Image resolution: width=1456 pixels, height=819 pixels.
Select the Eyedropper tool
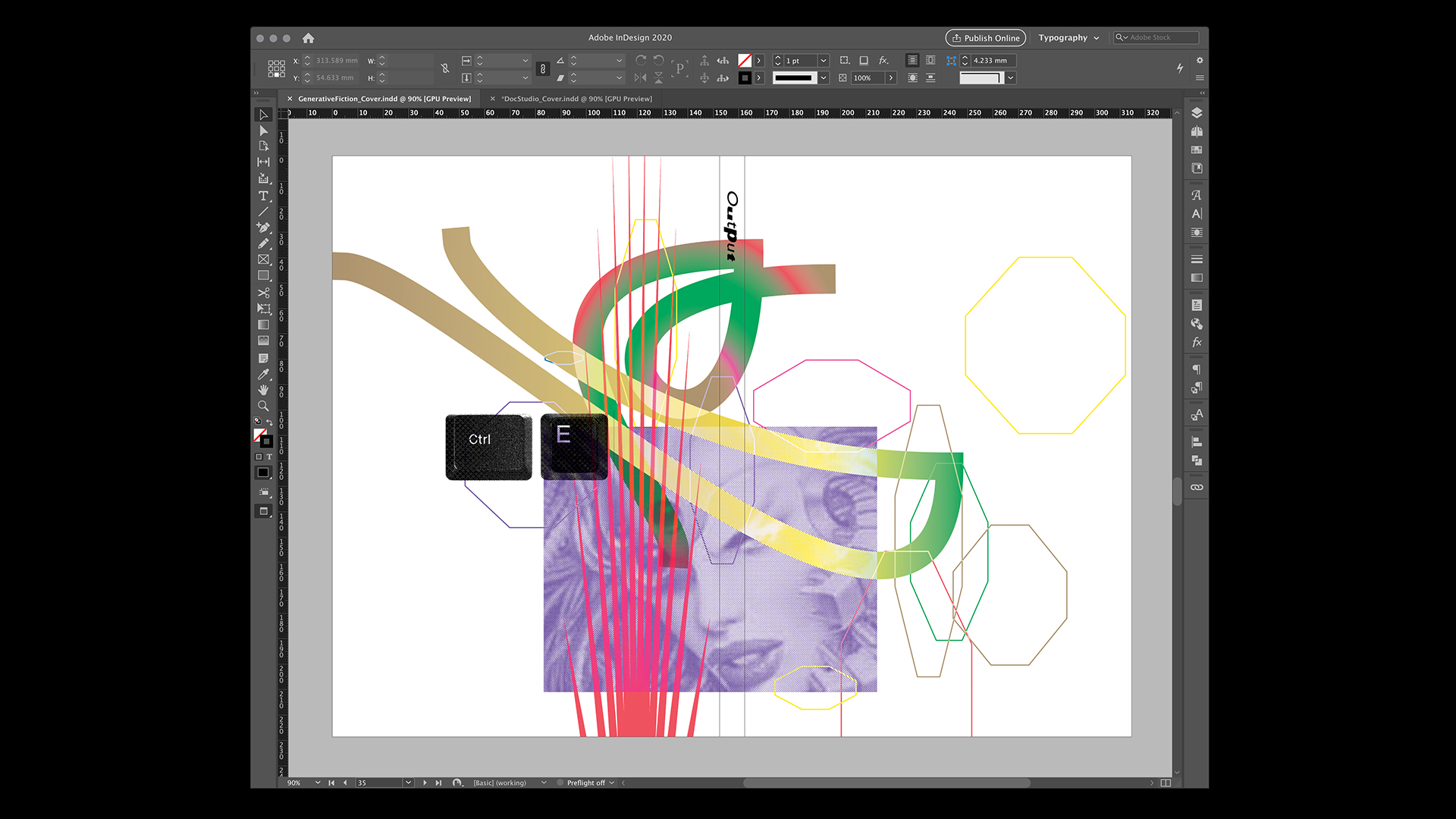click(x=263, y=374)
